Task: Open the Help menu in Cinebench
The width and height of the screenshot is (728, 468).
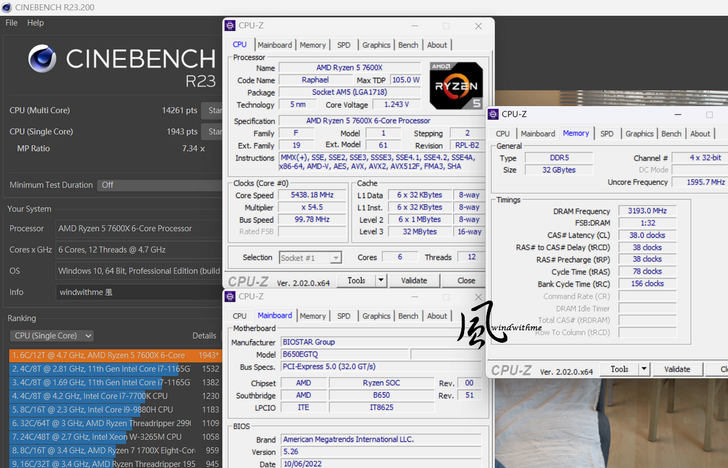Action: pyautogui.click(x=35, y=22)
